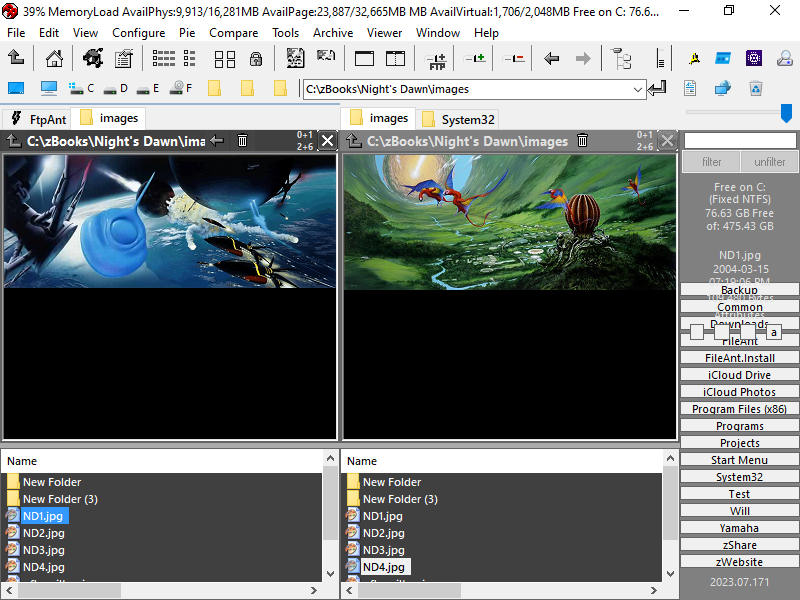Viewport: 800px width, 600px height.
Task: Switch to drive E
Action: pos(148,88)
